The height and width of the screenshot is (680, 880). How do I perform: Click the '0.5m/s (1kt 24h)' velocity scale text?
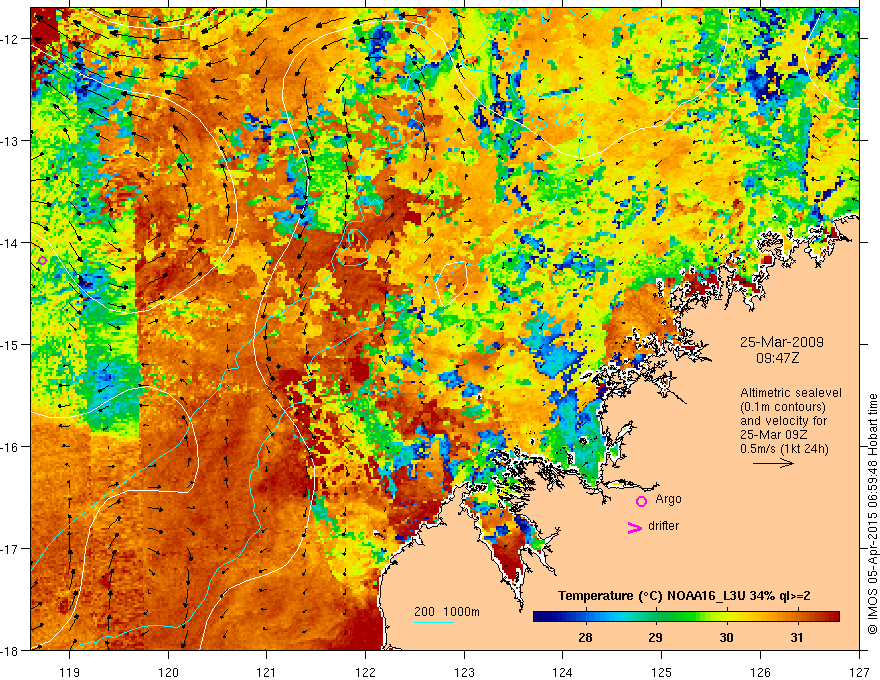coord(785,449)
